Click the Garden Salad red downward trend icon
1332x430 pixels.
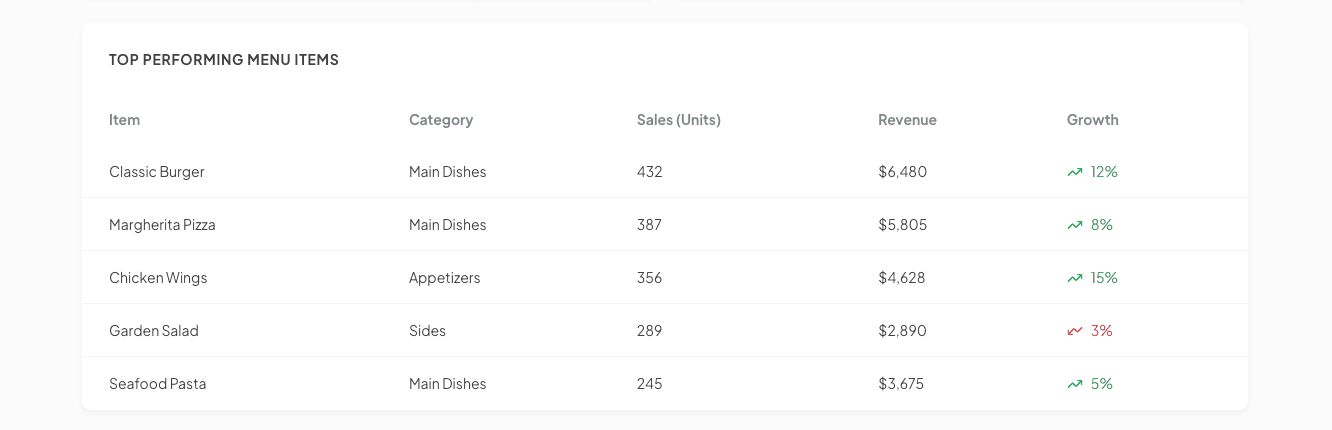1075,331
